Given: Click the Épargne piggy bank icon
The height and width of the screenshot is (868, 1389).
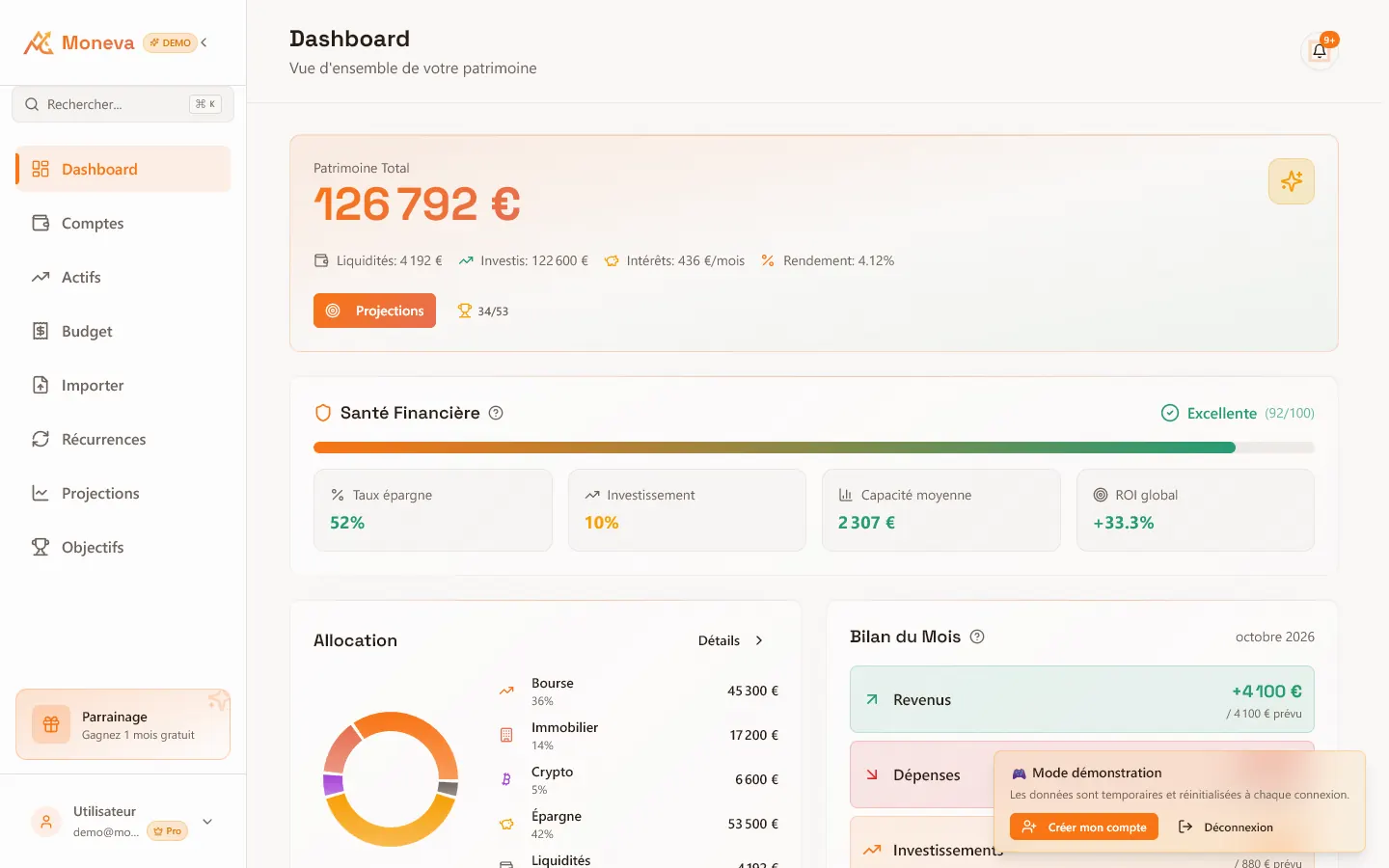Looking at the screenshot, I should click(x=506, y=824).
